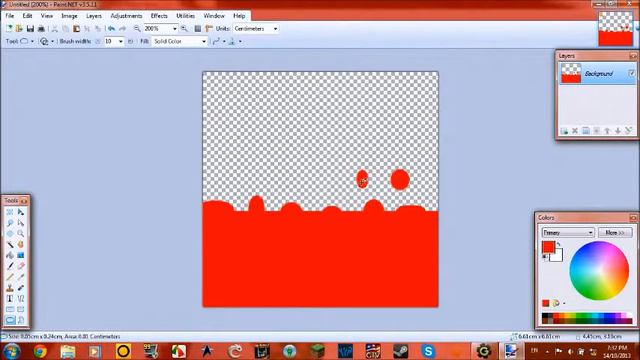
Task: Click the Open file toolbar icon
Action: coord(19,29)
